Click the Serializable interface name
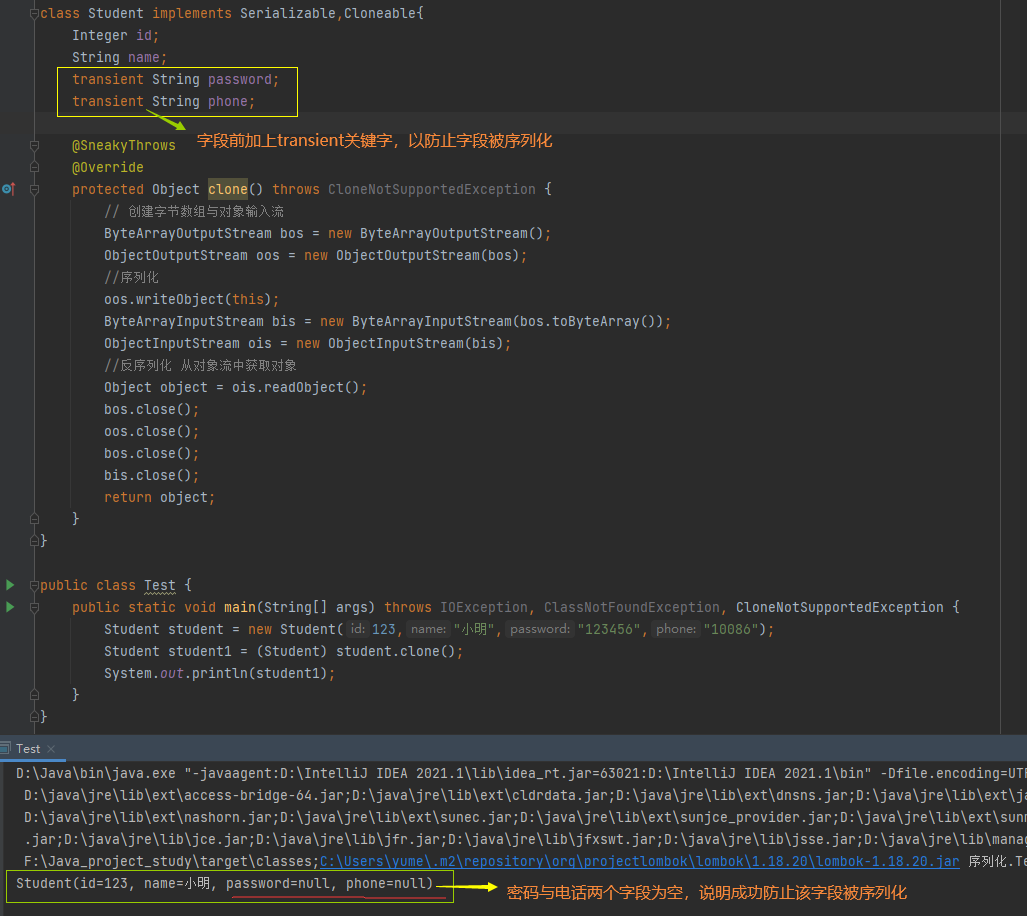The image size is (1027, 916). click(288, 13)
